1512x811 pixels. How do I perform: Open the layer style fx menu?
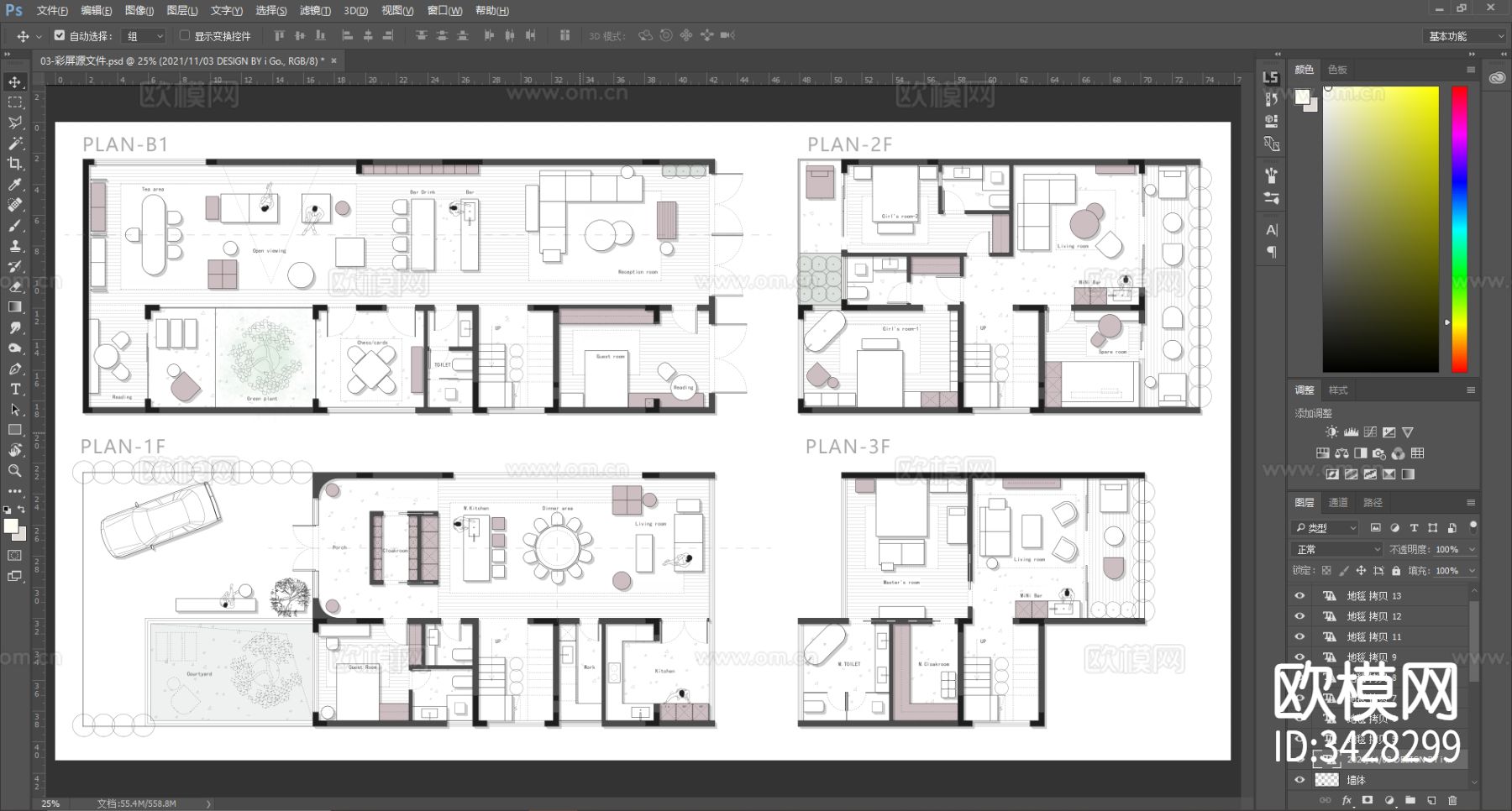[1347, 801]
